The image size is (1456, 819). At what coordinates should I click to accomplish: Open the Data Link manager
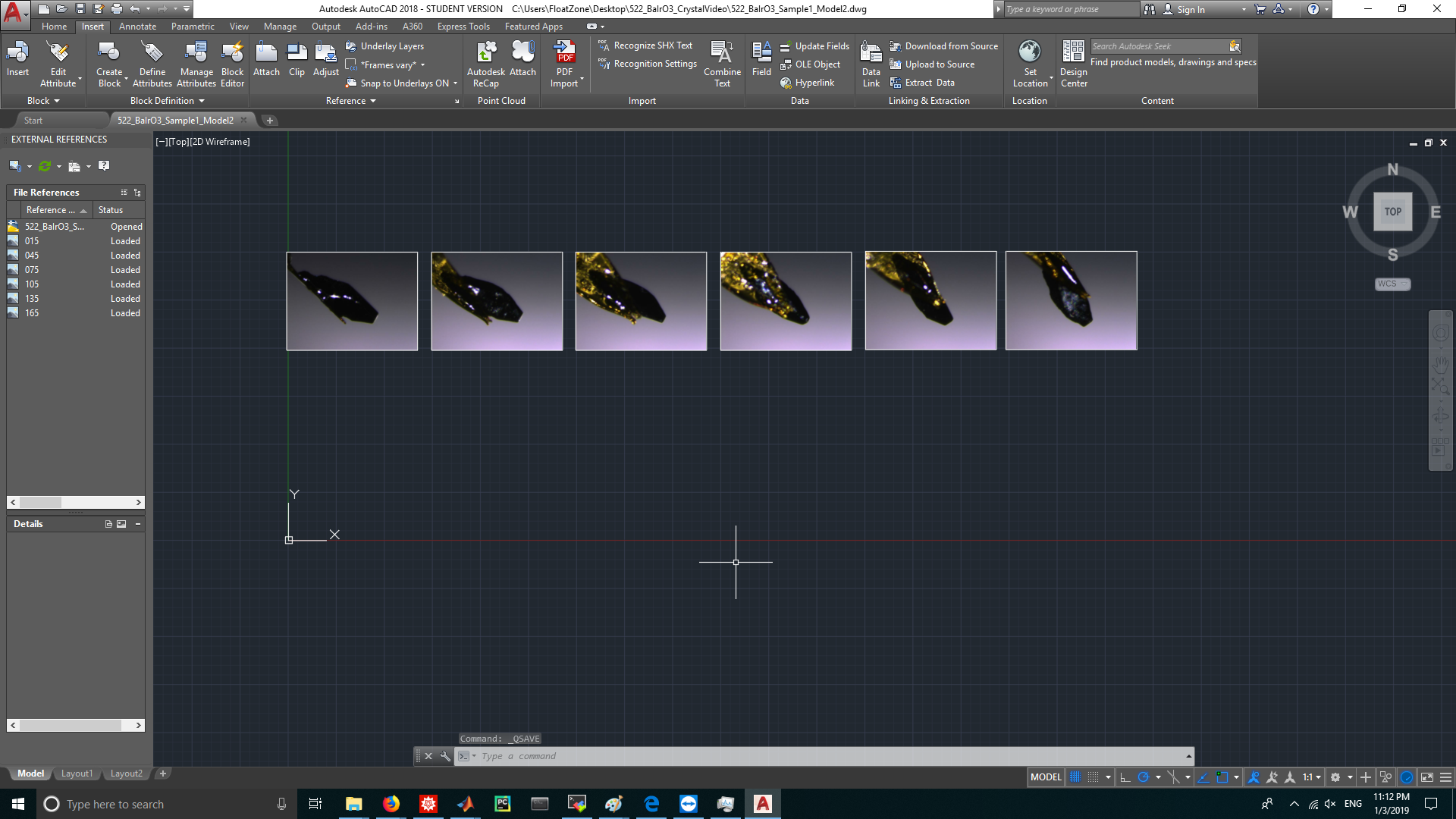(x=871, y=64)
